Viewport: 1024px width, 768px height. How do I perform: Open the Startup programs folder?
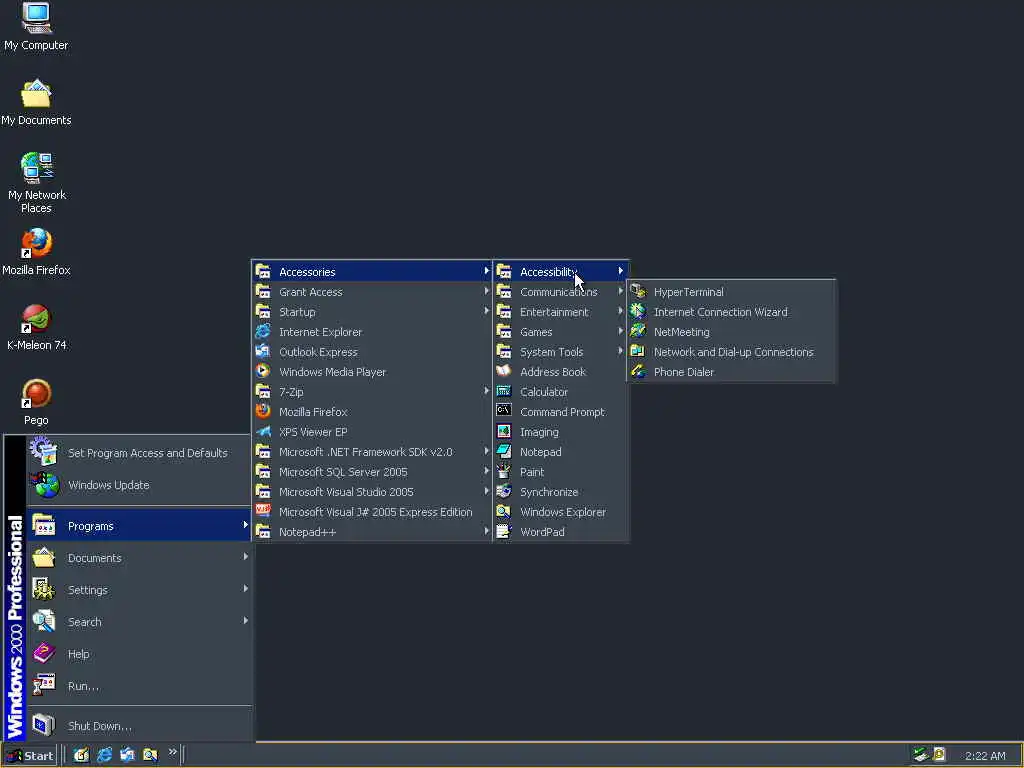[372, 312]
